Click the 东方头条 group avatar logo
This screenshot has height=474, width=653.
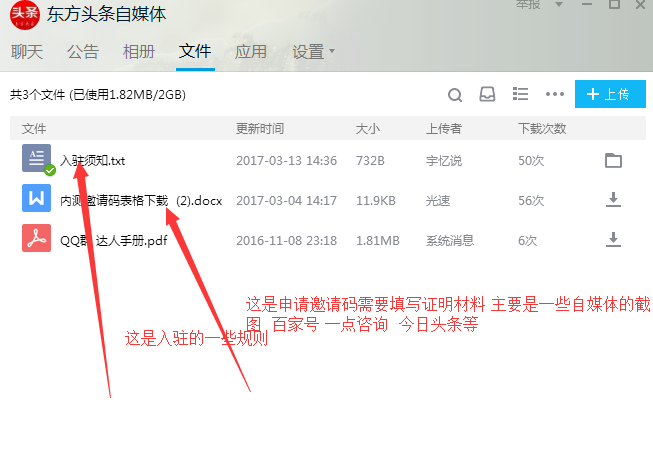pos(25,14)
